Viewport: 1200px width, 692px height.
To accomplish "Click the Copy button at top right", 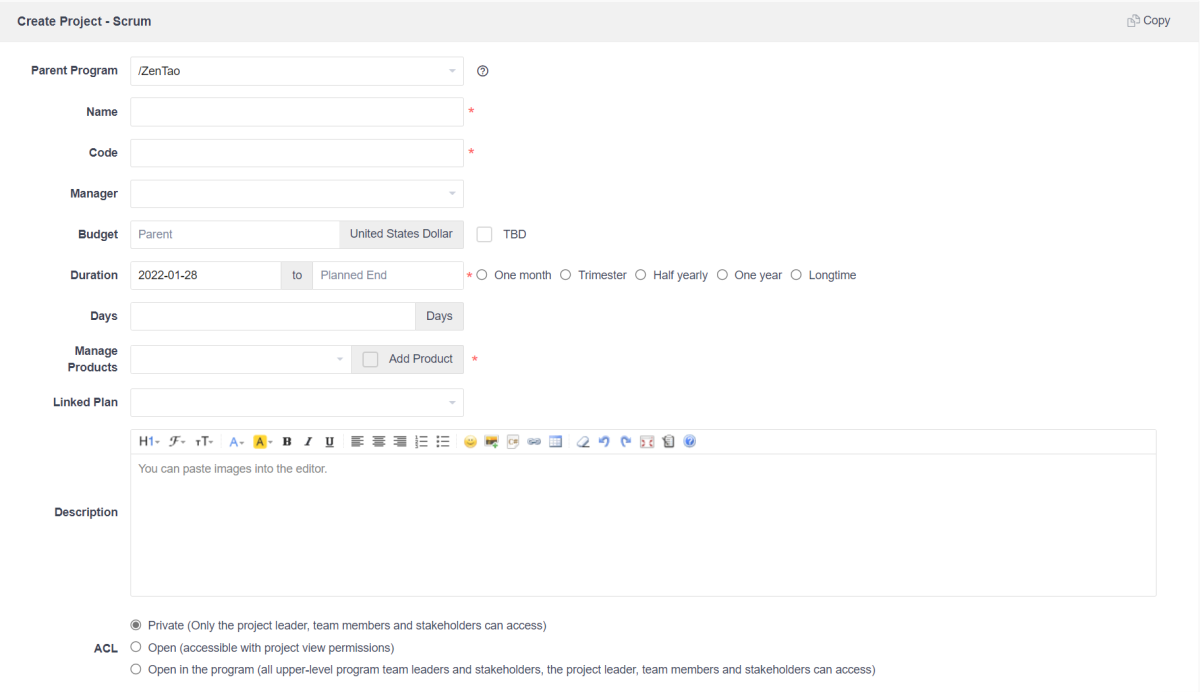I will pyautogui.click(x=1148, y=20).
